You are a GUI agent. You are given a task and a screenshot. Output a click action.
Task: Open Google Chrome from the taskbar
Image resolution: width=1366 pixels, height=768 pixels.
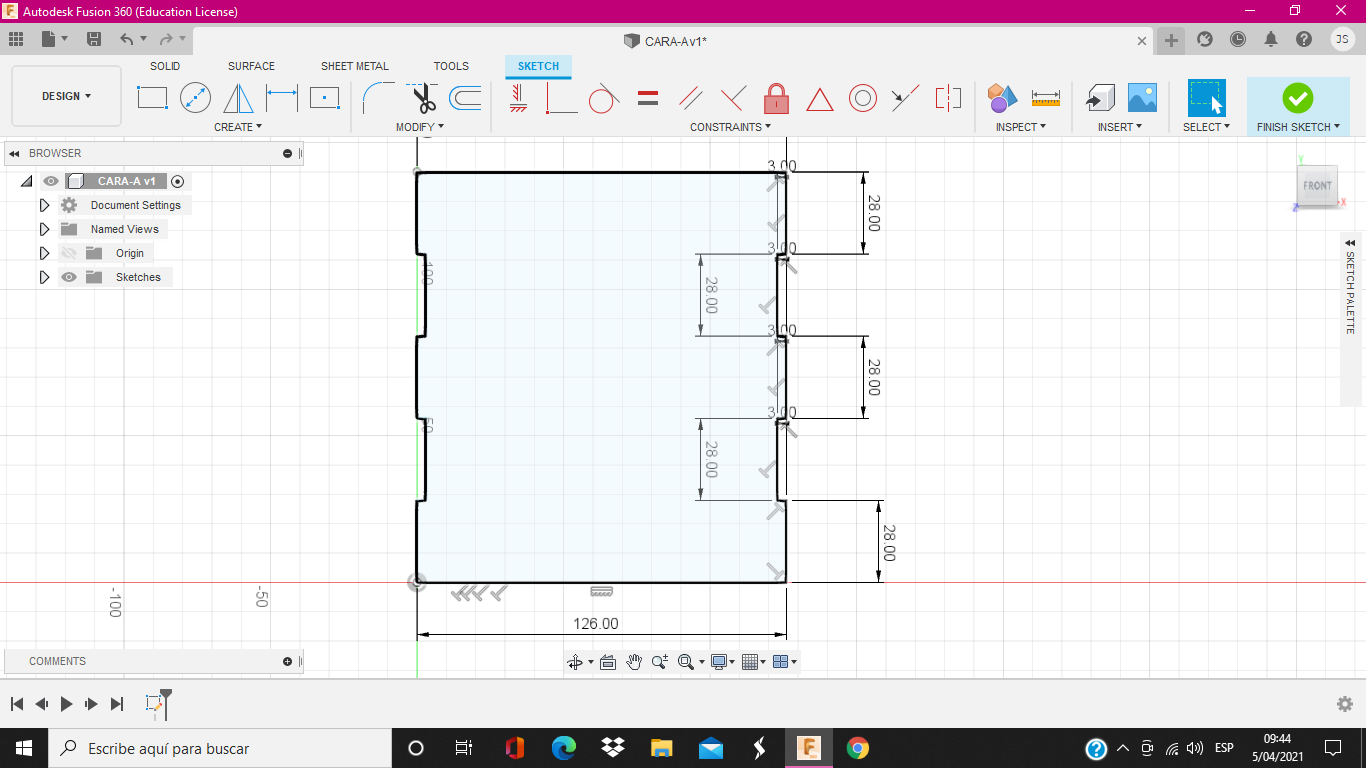point(857,748)
